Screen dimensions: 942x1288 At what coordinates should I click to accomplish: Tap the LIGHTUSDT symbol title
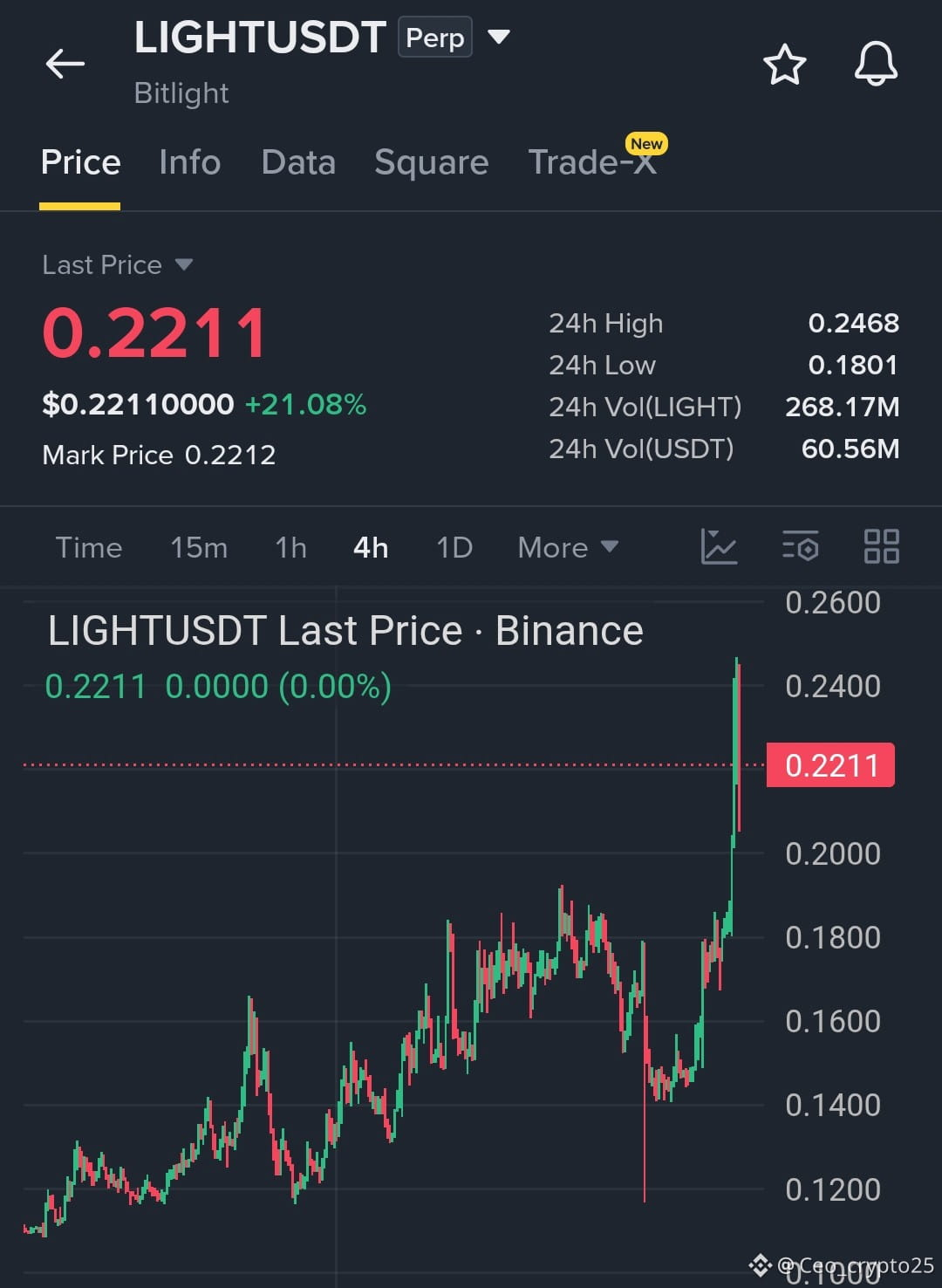(x=260, y=38)
